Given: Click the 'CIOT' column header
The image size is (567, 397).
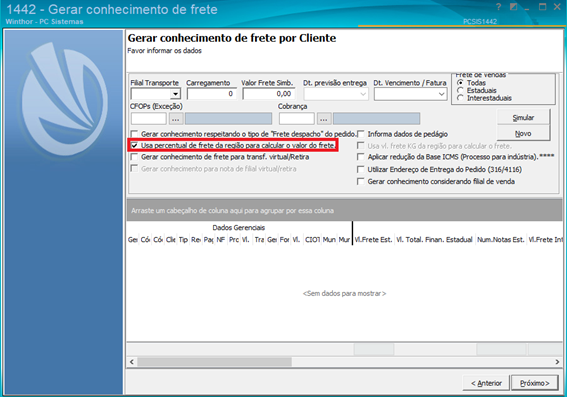Looking at the screenshot, I should pos(312,240).
